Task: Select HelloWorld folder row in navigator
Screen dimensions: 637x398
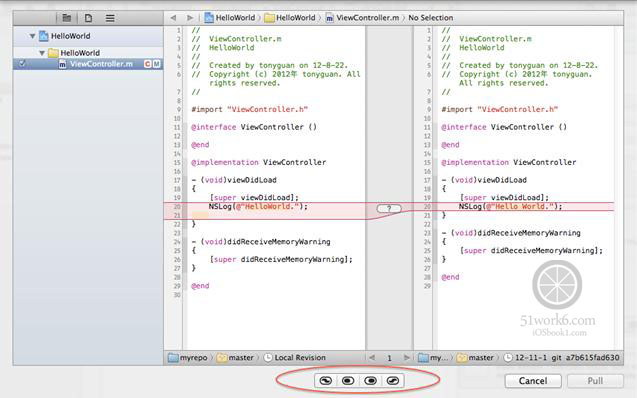Action: click(x=88, y=53)
